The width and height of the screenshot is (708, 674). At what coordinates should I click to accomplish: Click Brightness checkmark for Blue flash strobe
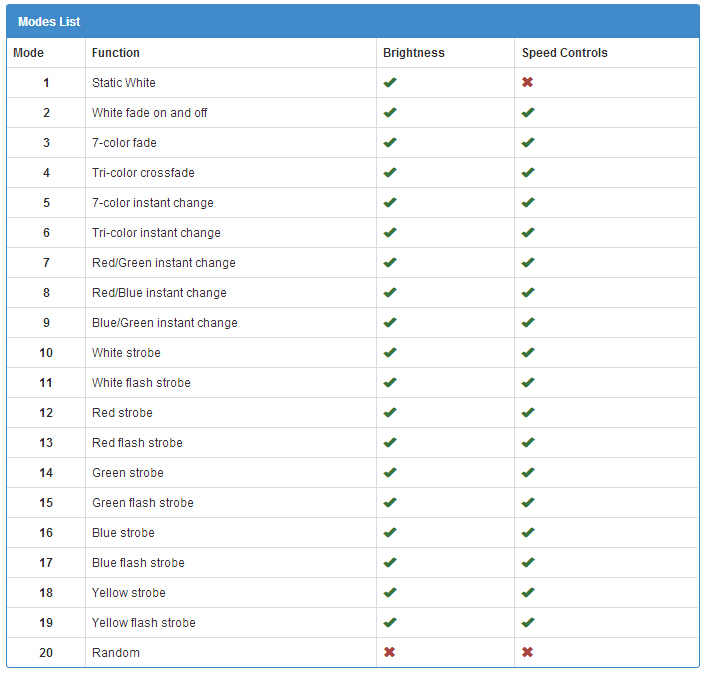390,562
